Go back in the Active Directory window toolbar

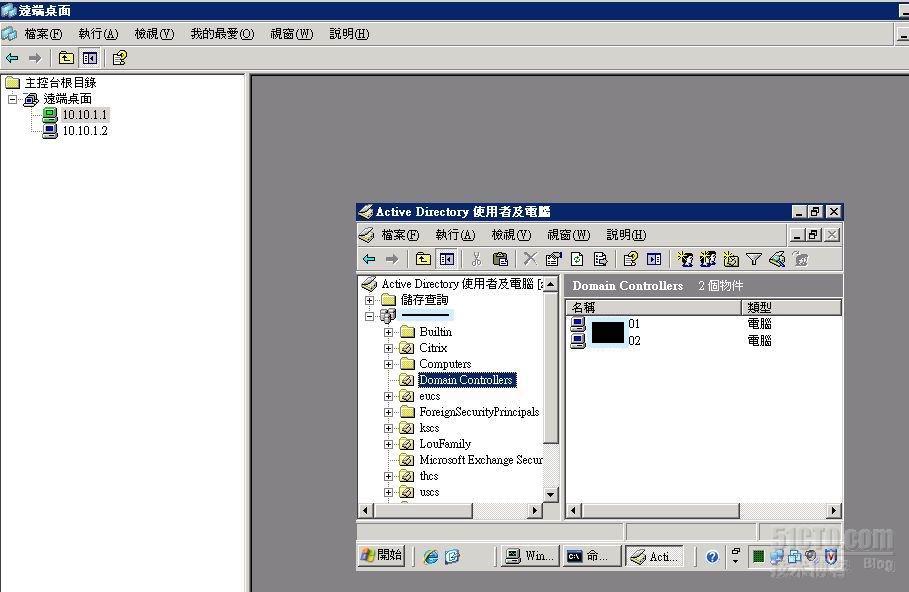369,259
